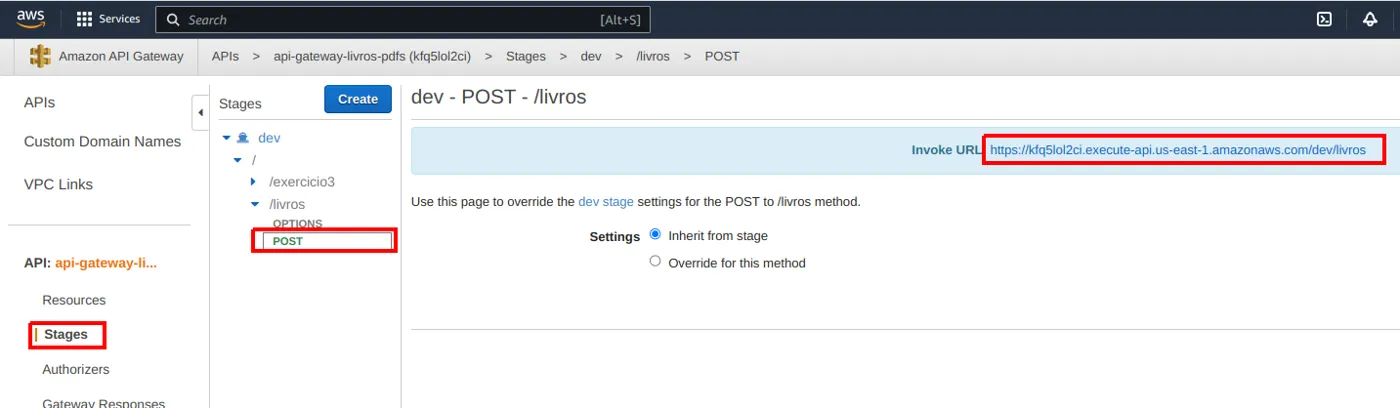
Task: Open Stages breadcrumb link
Action: [526, 56]
